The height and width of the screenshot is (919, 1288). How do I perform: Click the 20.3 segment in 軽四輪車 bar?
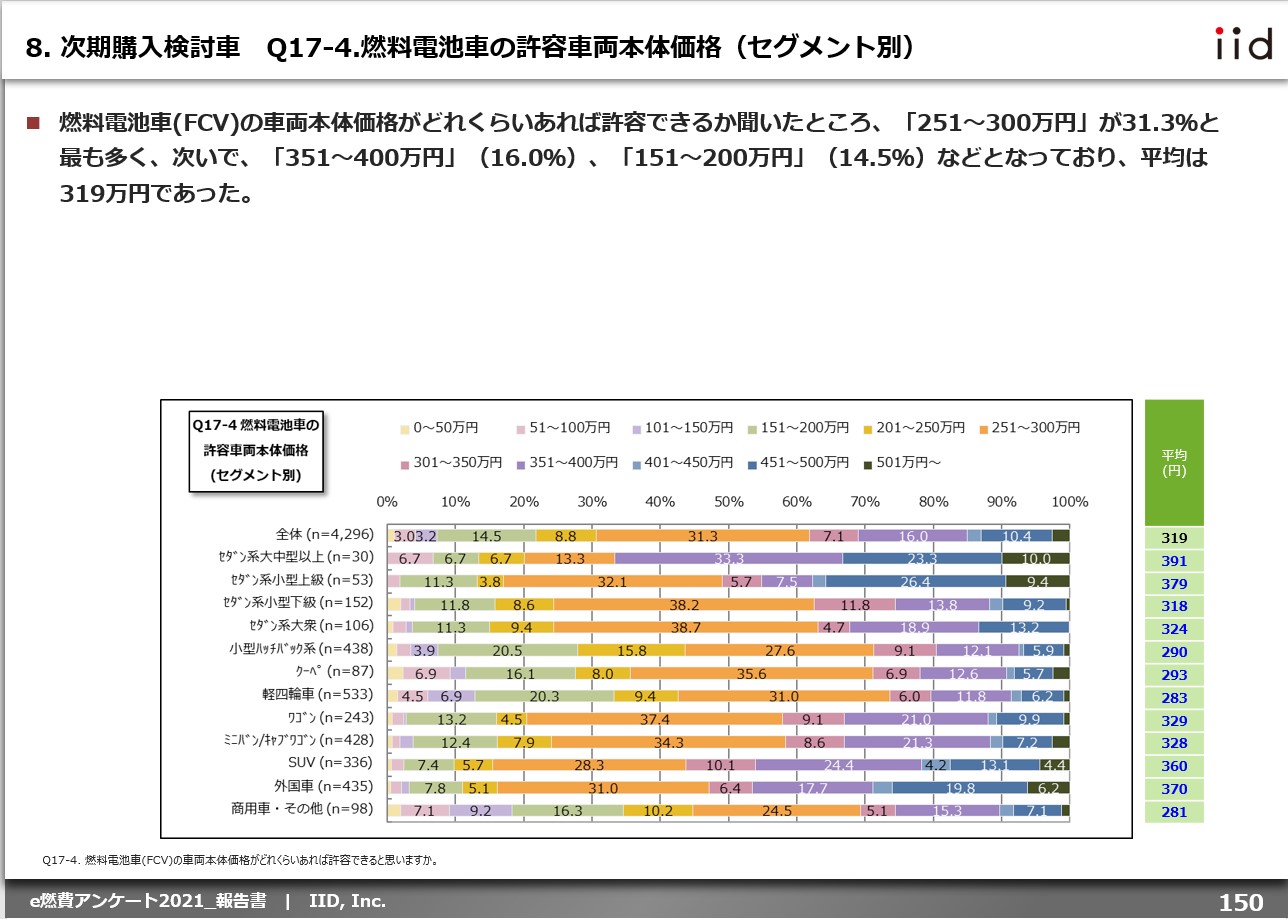click(544, 695)
